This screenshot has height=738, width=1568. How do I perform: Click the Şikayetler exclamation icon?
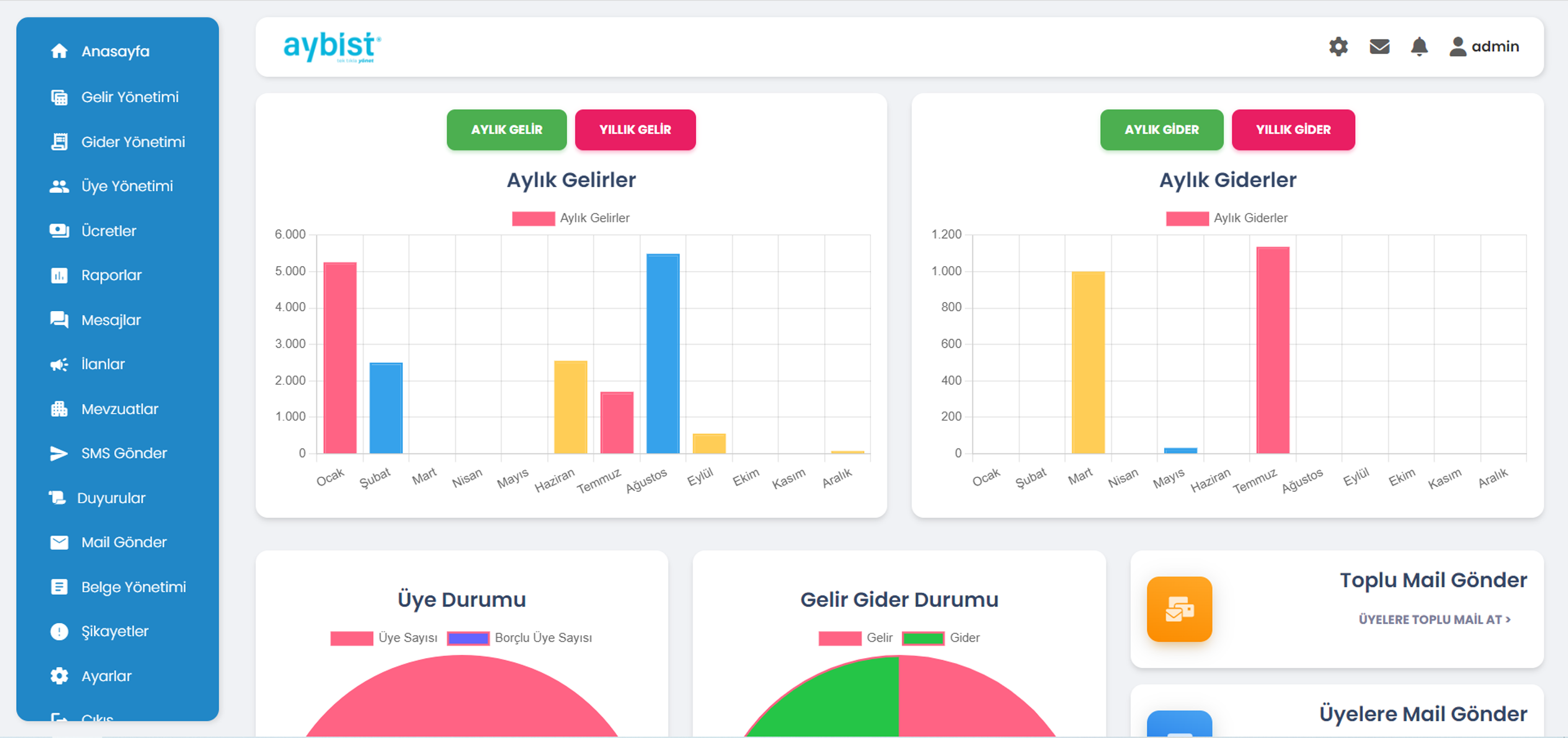59,631
